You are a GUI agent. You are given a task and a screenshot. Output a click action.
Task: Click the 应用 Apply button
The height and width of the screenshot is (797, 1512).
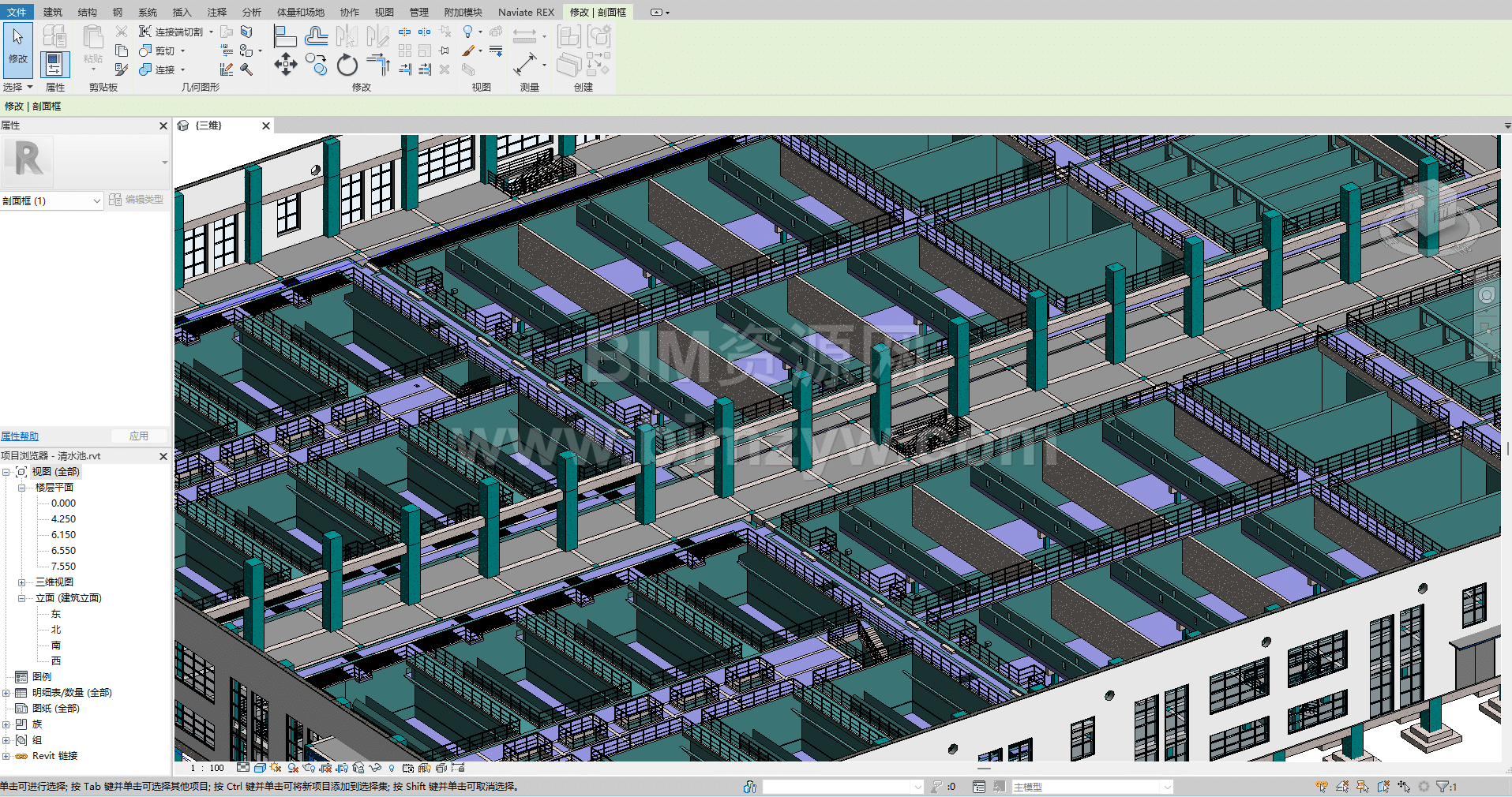coord(139,436)
